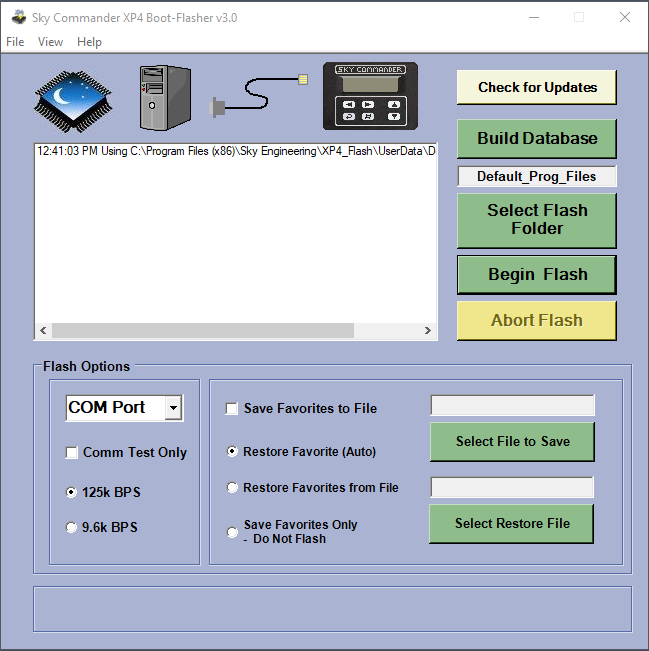Image resolution: width=649 pixels, height=651 pixels.
Task: Click Check for Updates button
Action: click(x=537, y=87)
